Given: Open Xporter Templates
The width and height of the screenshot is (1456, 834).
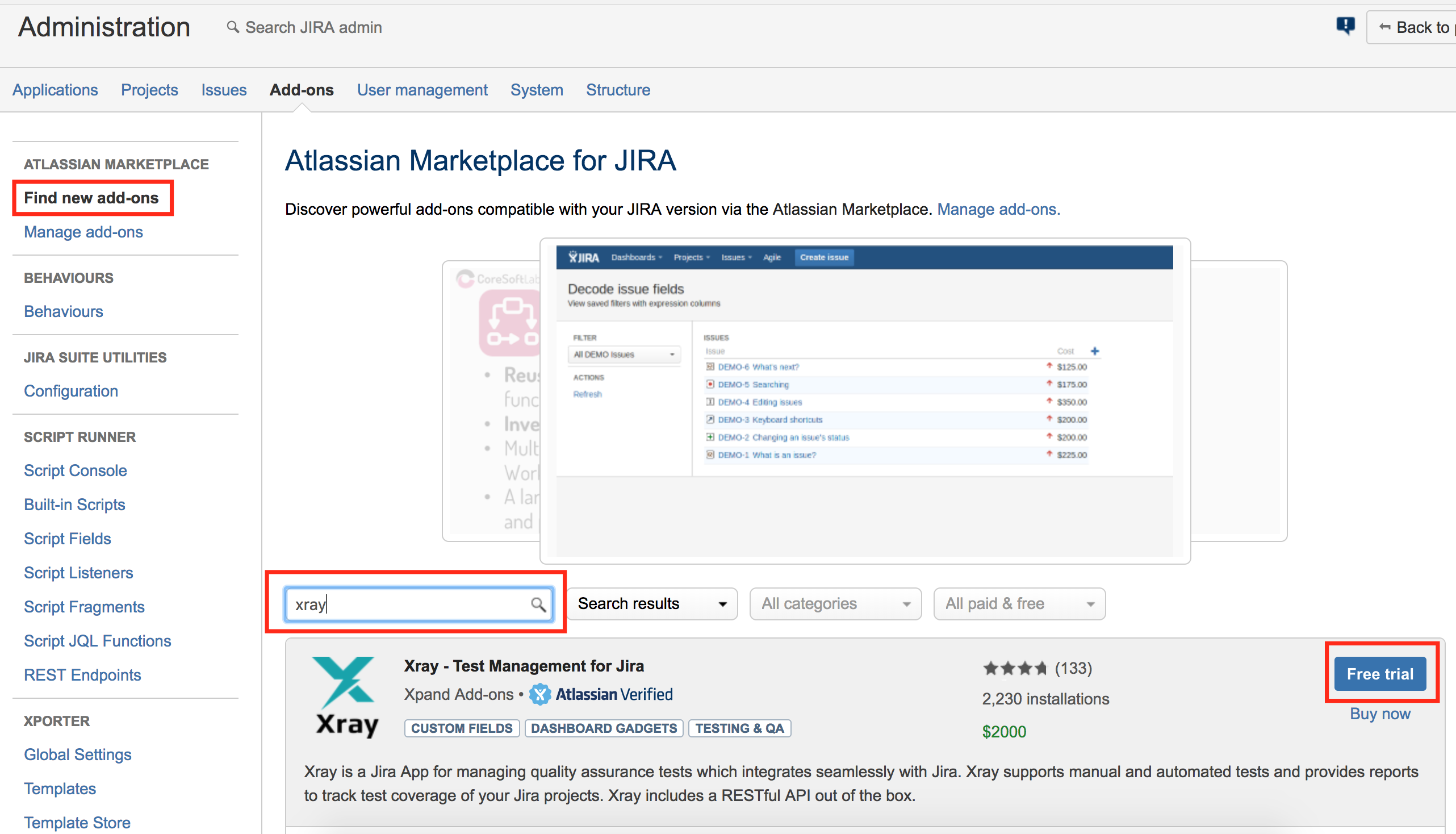Looking at the screenshot, I should [x=60, y=789].
